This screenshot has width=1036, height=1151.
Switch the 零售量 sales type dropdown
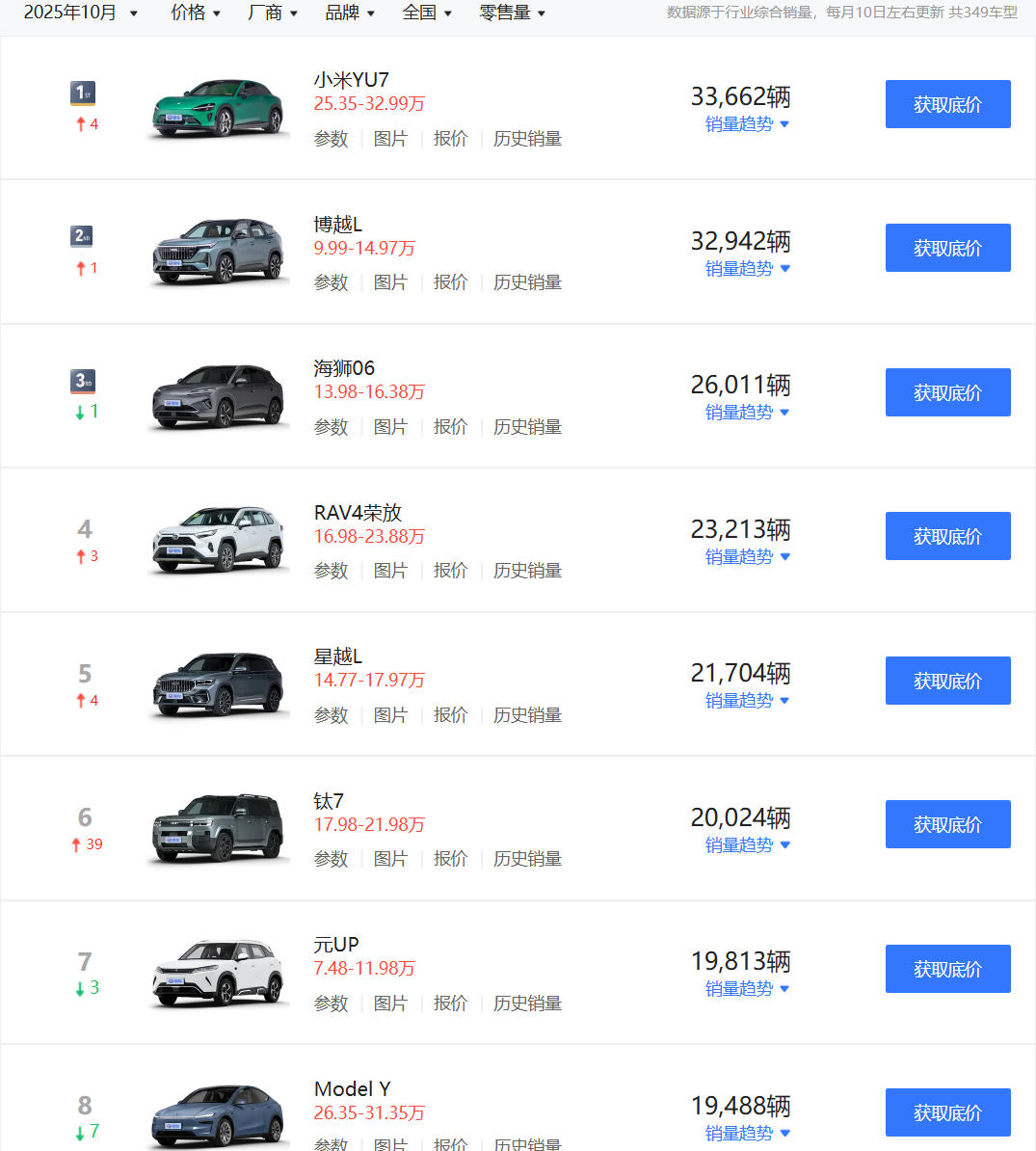tap(513, 13)
